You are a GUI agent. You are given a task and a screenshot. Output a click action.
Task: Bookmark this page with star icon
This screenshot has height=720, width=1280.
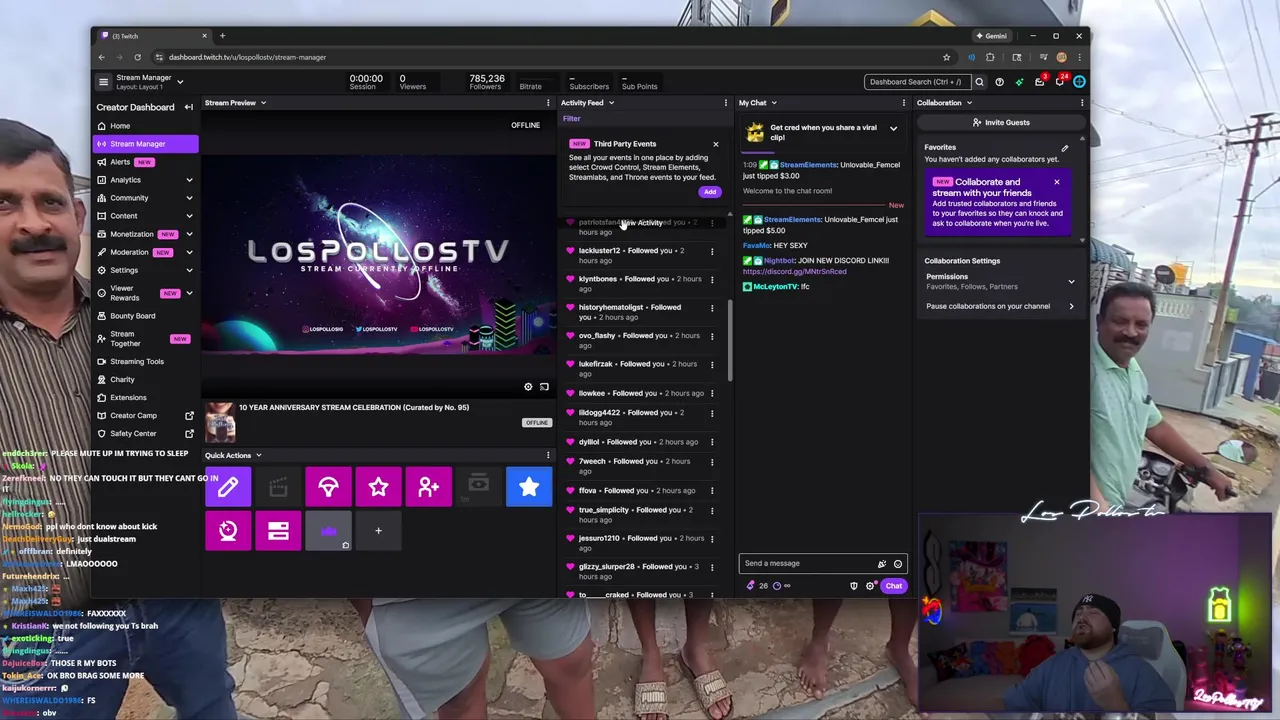[946, 57]
